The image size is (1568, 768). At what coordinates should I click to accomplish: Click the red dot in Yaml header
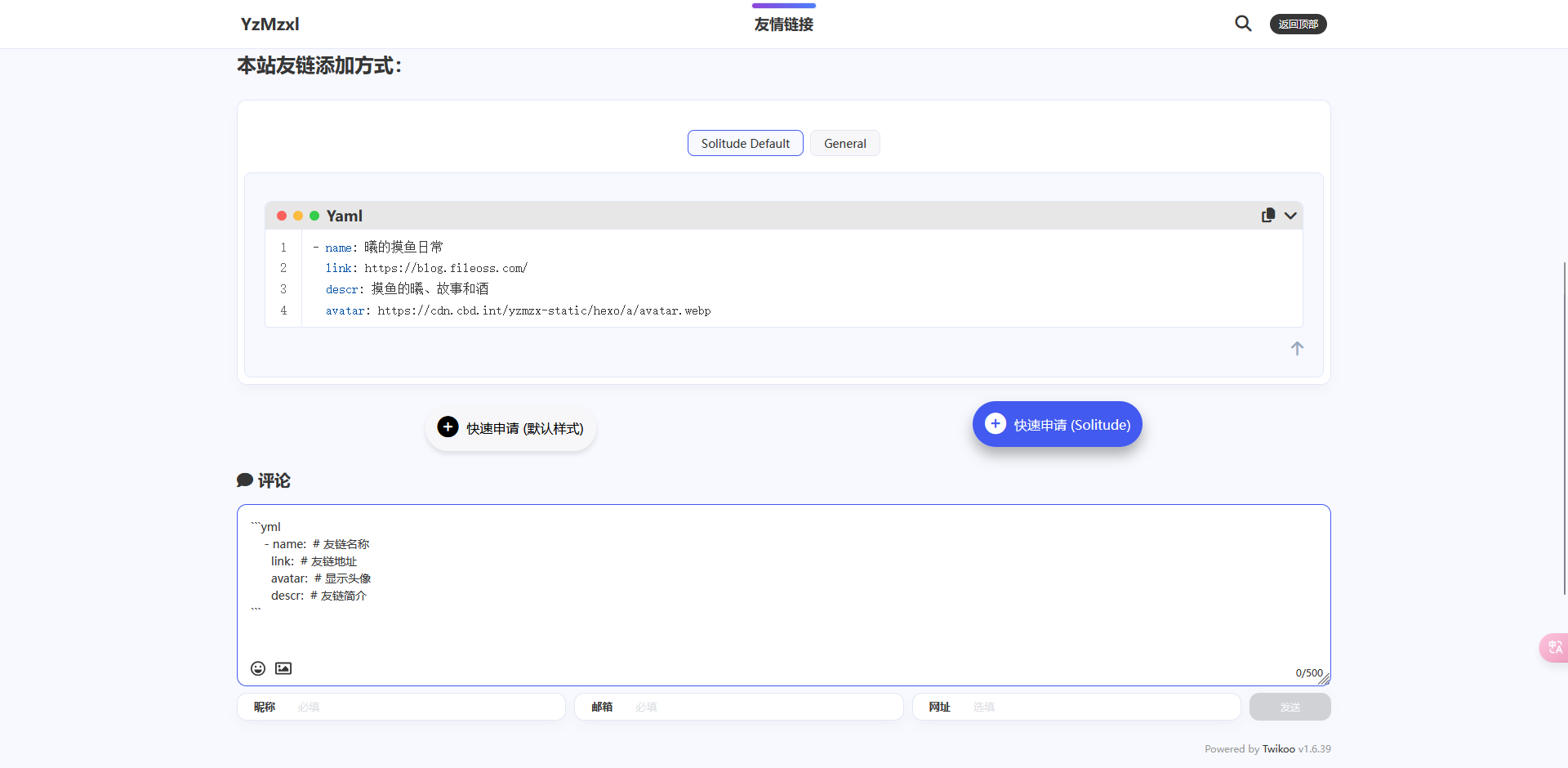click(x=282, y=216)
